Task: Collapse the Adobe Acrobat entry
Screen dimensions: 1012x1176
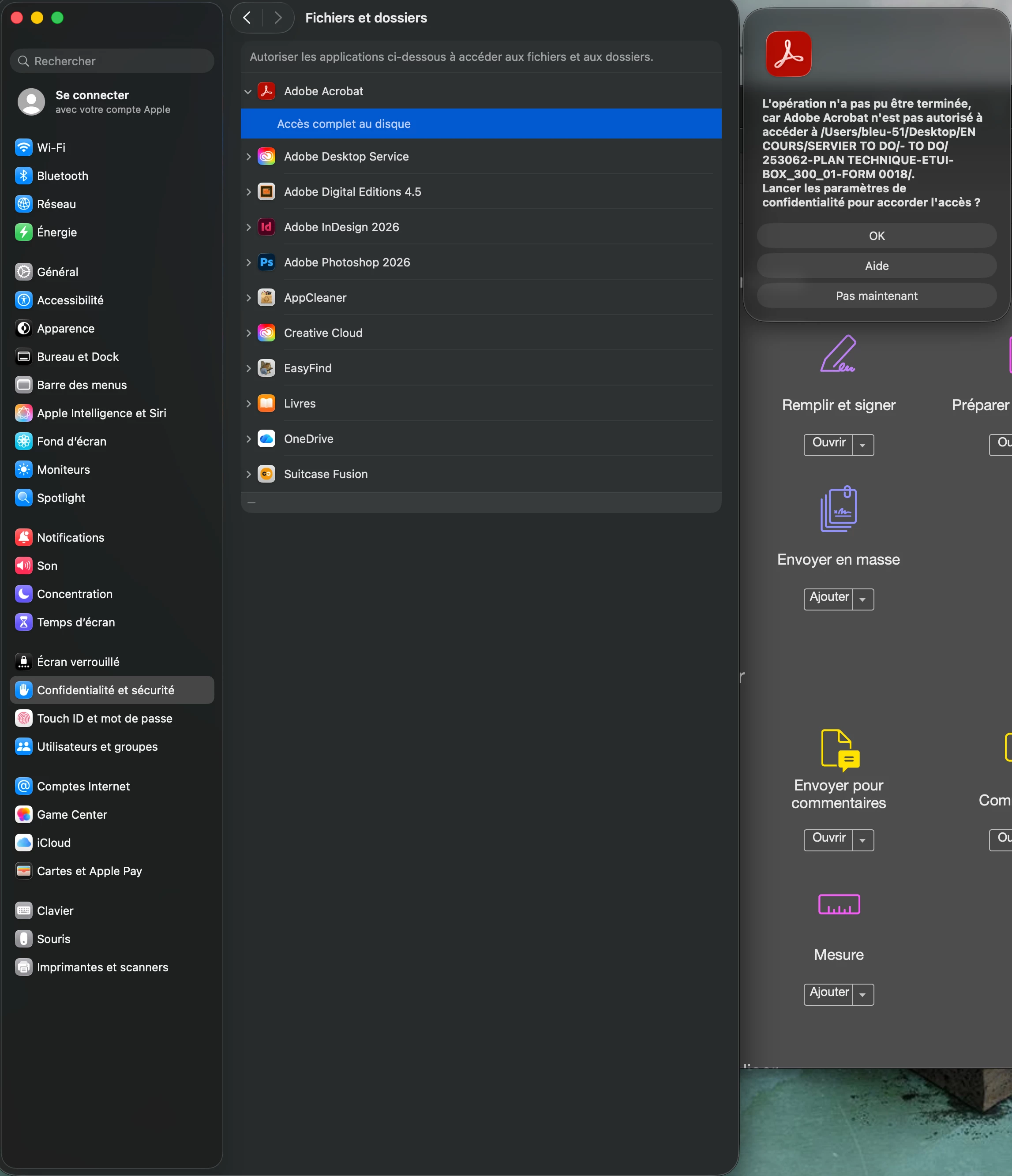Action: pos(248,91)
